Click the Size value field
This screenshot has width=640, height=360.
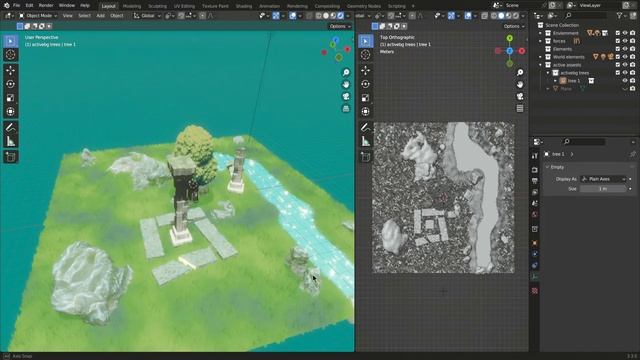pyautogui.click(x=603, y=189)
